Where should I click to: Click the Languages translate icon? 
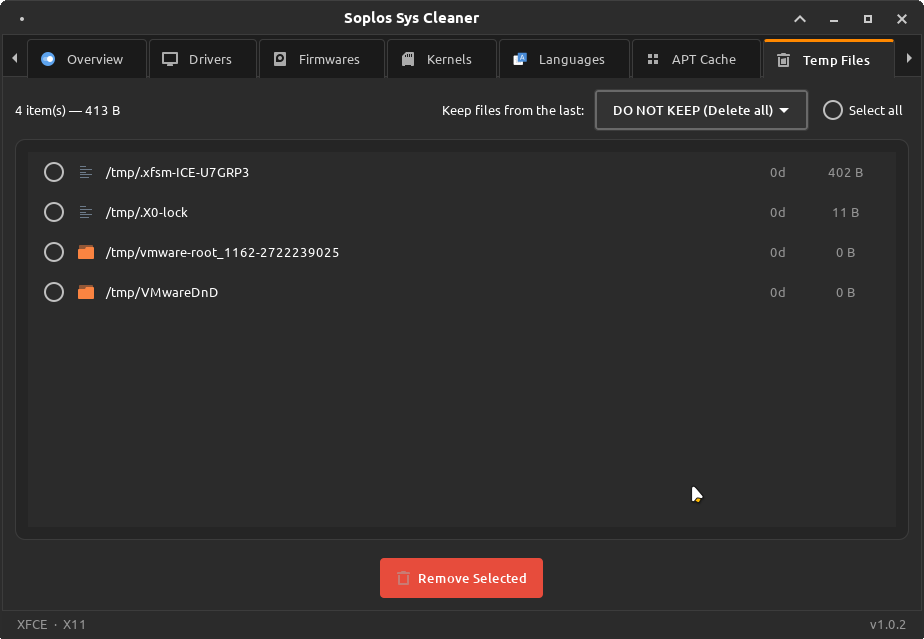520,59
